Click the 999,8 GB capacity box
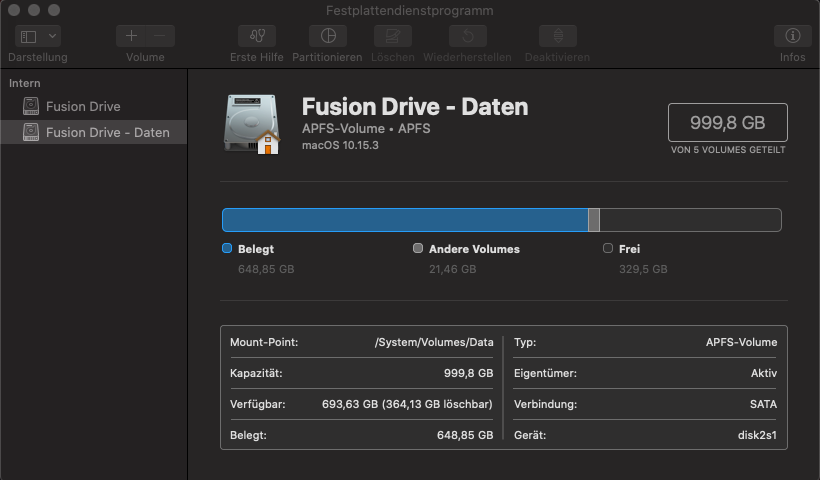 coord(727,123)
